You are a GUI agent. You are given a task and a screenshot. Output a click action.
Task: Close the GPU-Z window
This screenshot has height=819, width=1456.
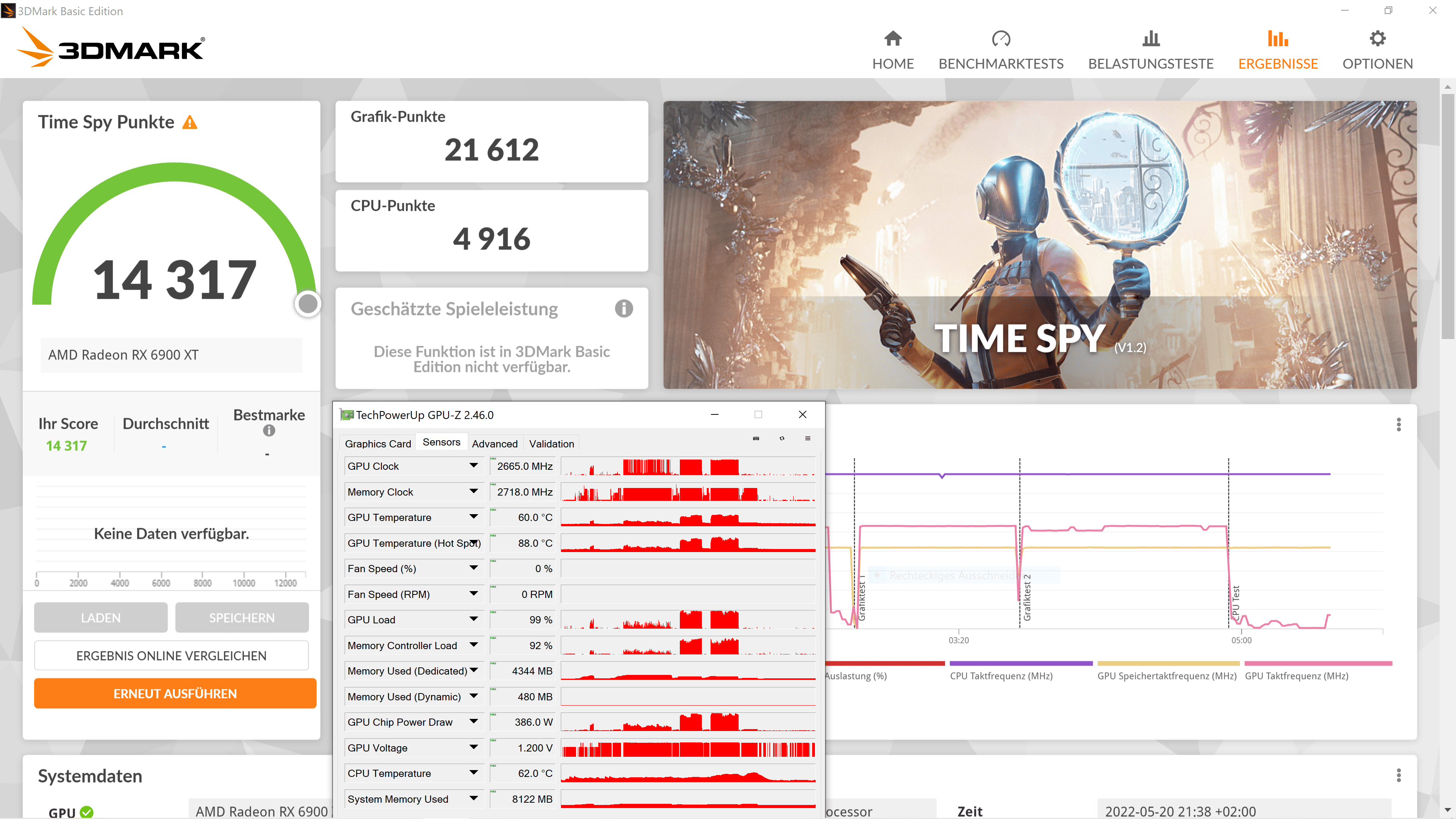pos(802,414)
